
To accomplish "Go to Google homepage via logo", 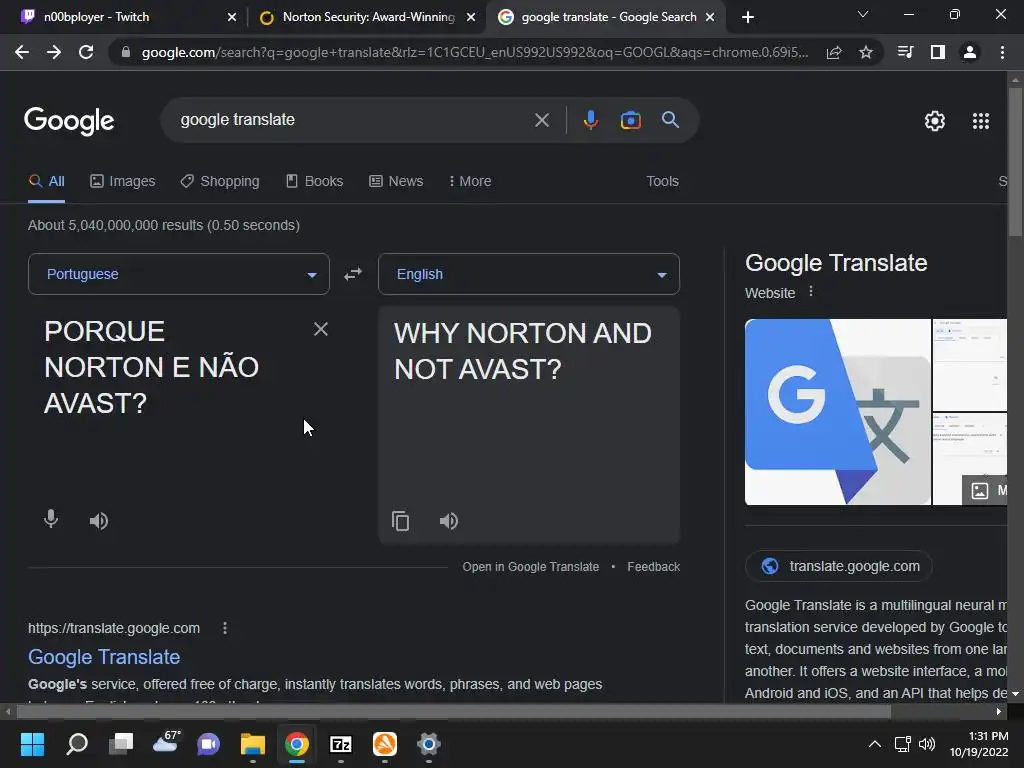I will point(69,121).
